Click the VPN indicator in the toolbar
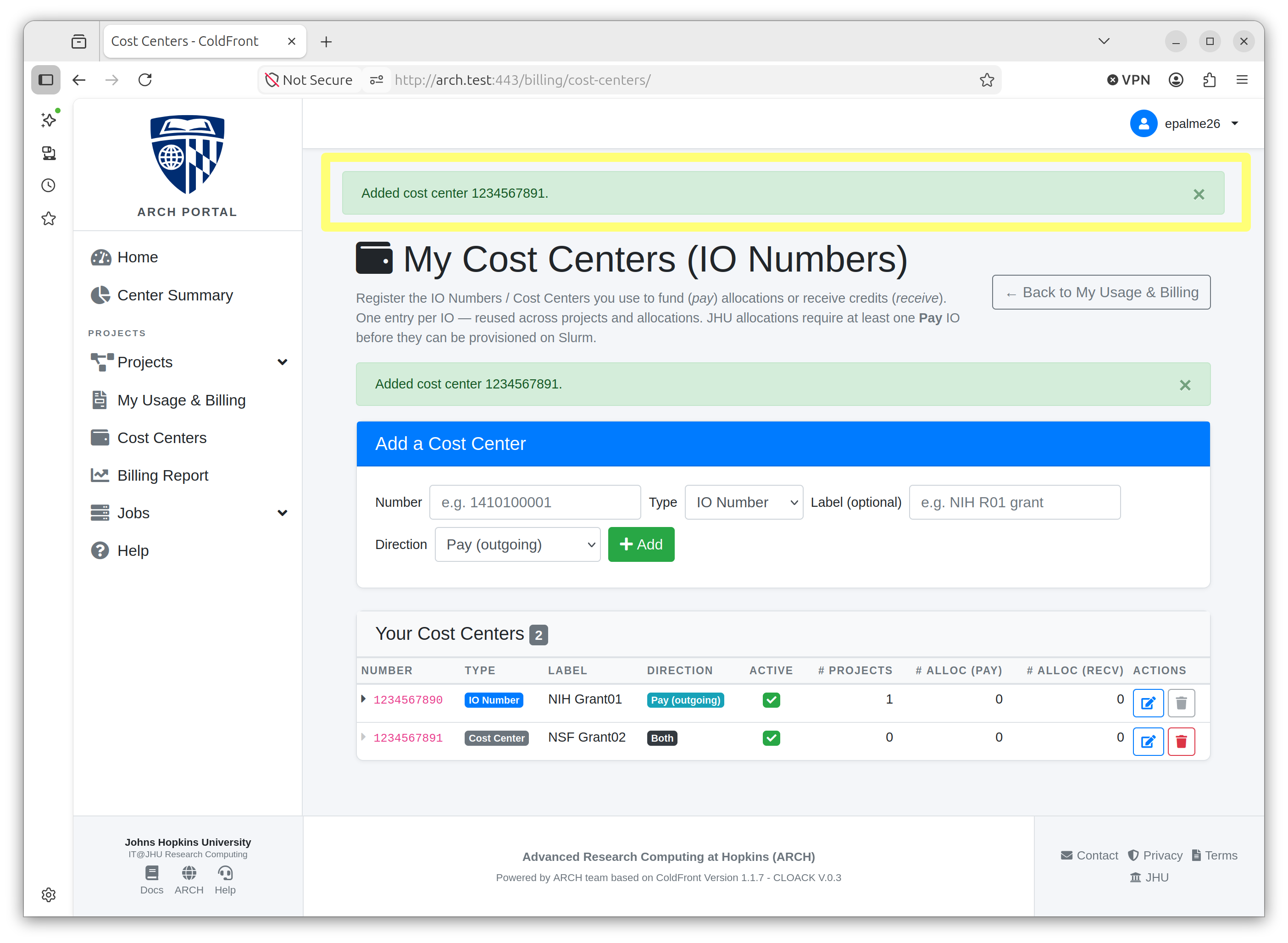The height and width of the screenshot is (943, 1288). tap(1128, 80)
